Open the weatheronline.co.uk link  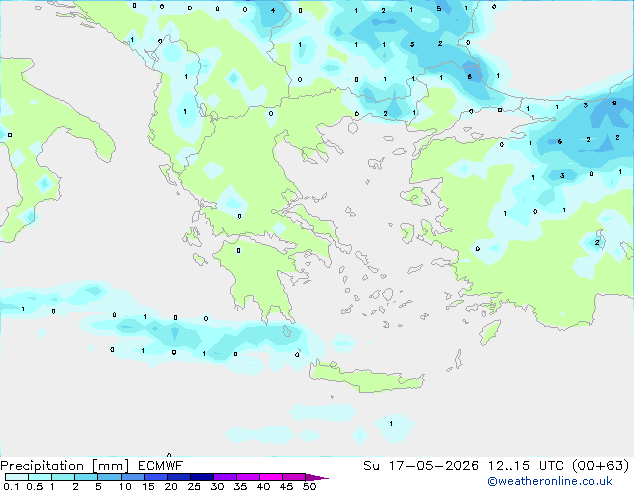[550, 481]
